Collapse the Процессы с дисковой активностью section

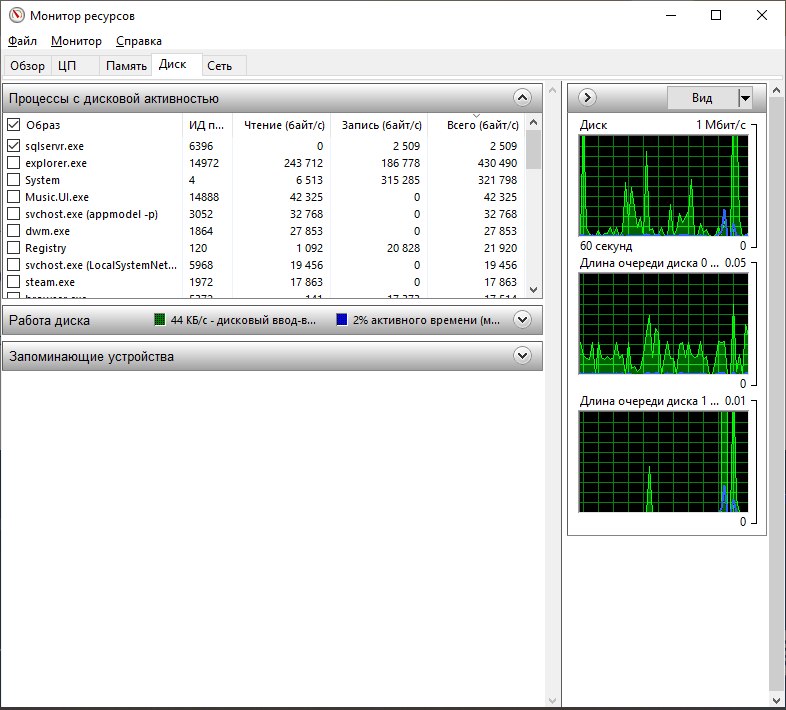point(522,98)
